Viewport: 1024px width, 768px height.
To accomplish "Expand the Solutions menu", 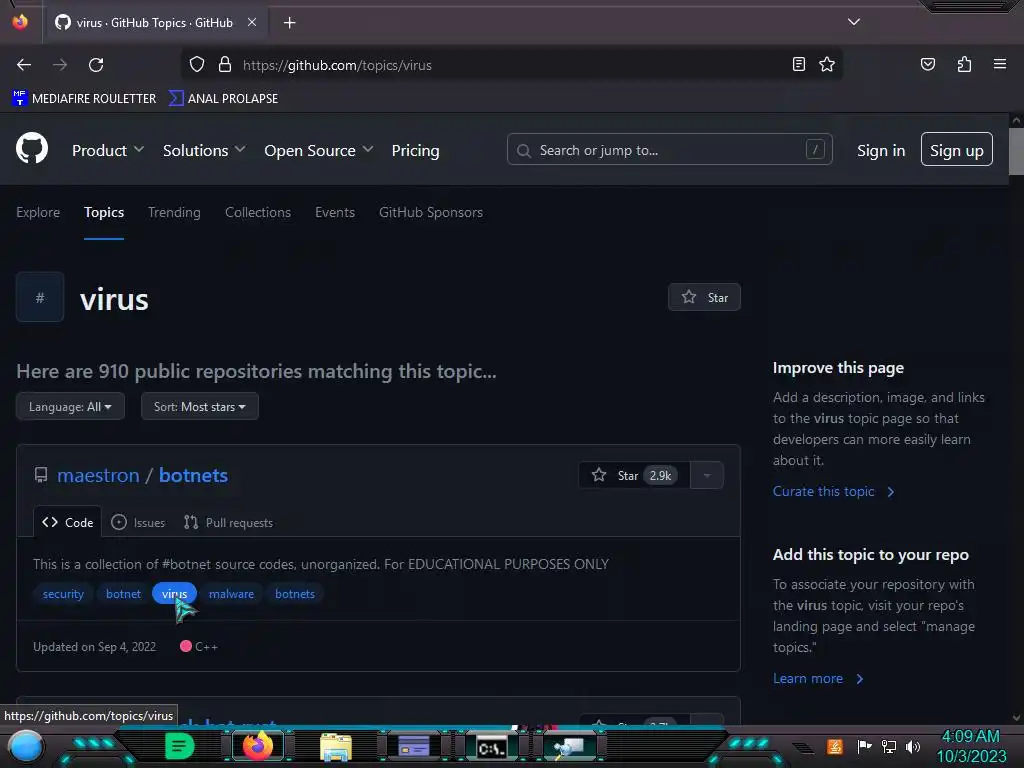I will (x=204, y=150).
